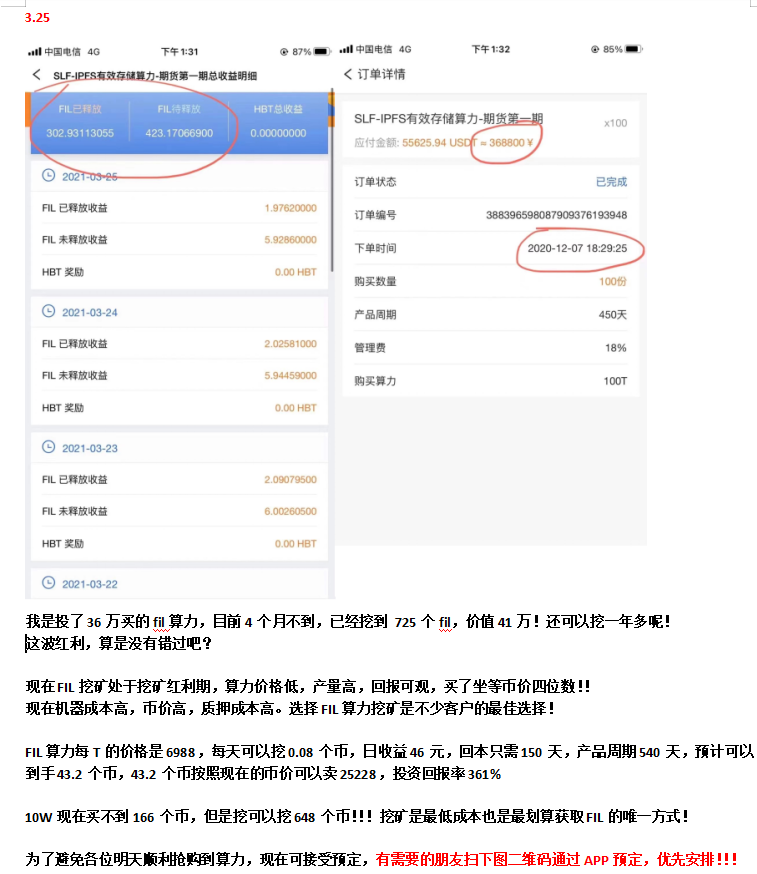Click the 5.92860000 unreleased earnings value
This screenshot has width=757, height=874.
point(290,240)
